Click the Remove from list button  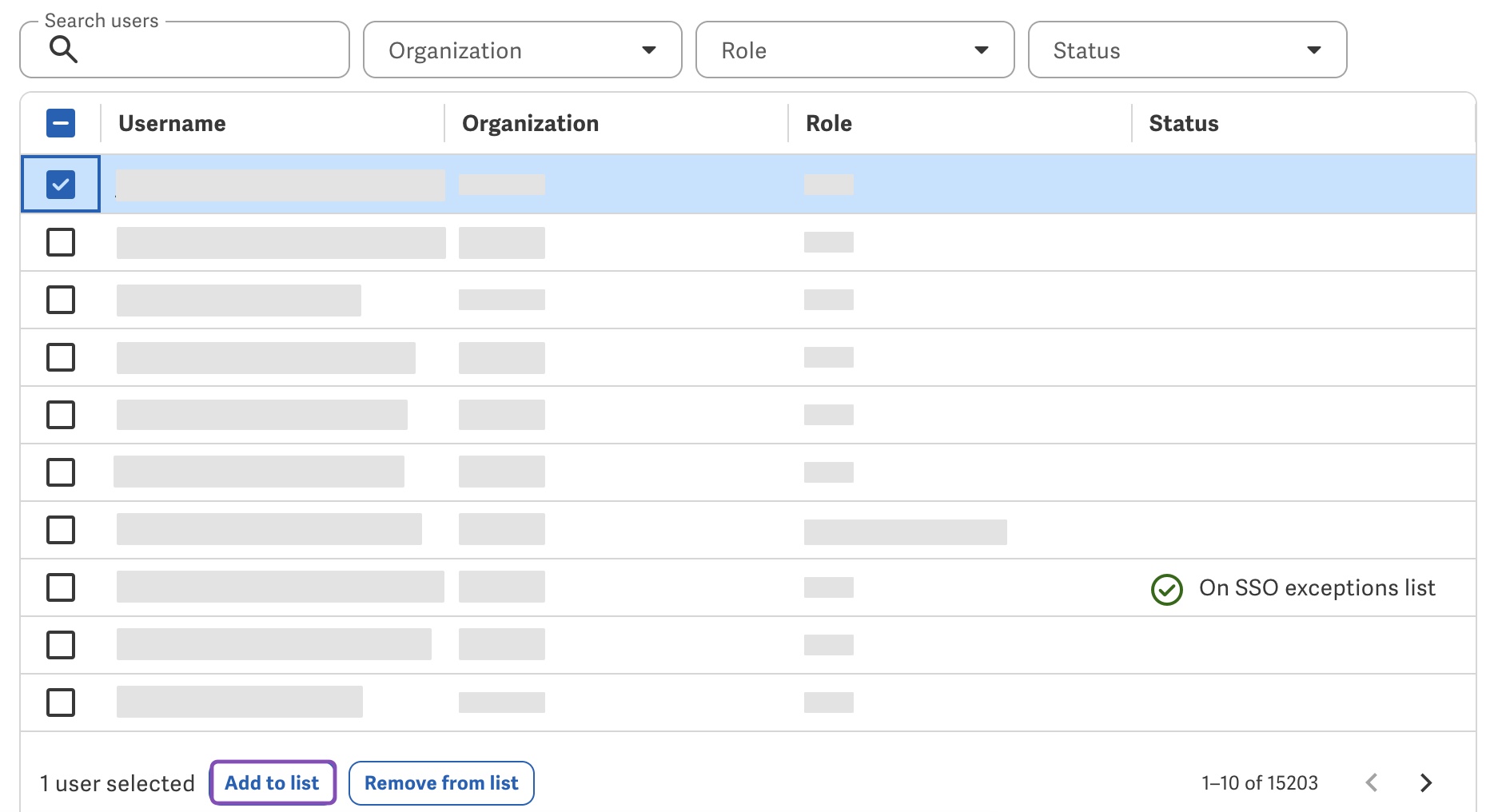pyautogui.click(x=441, y=782)
